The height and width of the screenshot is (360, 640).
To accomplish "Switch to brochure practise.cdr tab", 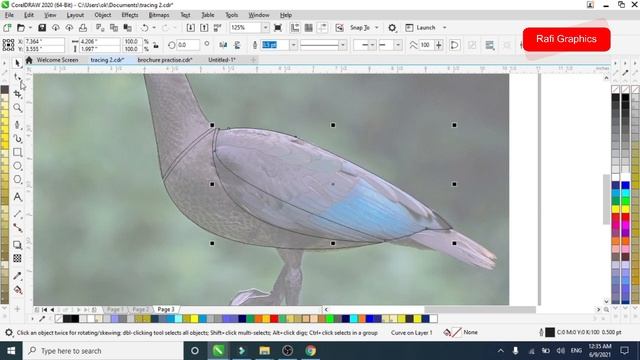I will click(164, 60).
